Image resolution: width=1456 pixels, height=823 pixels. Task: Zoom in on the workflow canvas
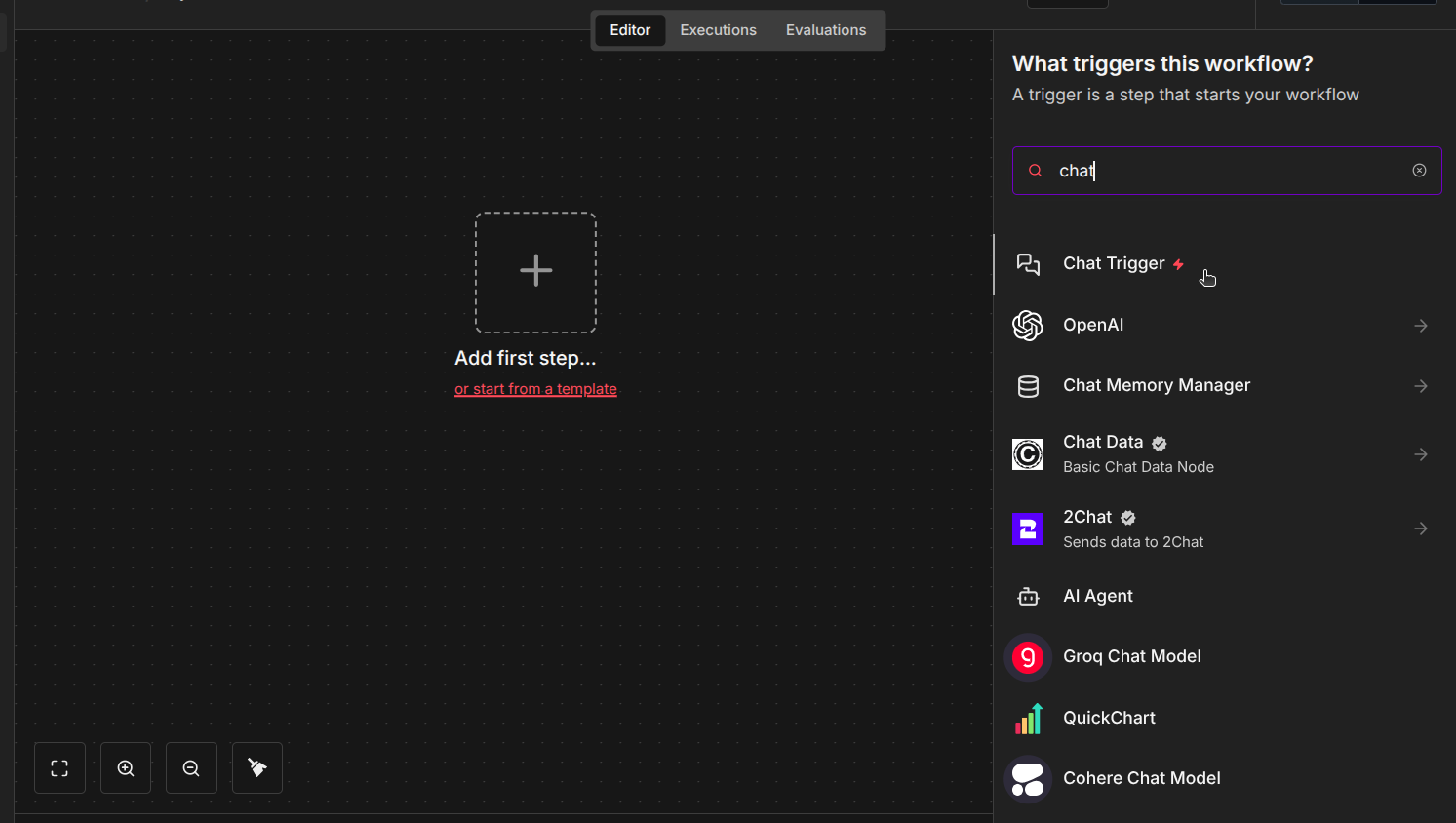125,767
